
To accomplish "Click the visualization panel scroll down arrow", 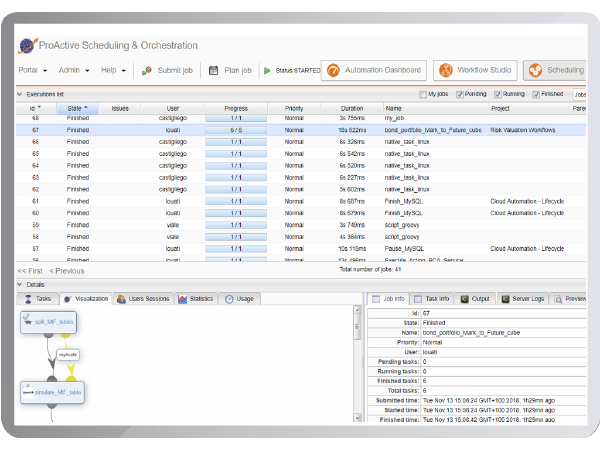I will tap(357, 417).
